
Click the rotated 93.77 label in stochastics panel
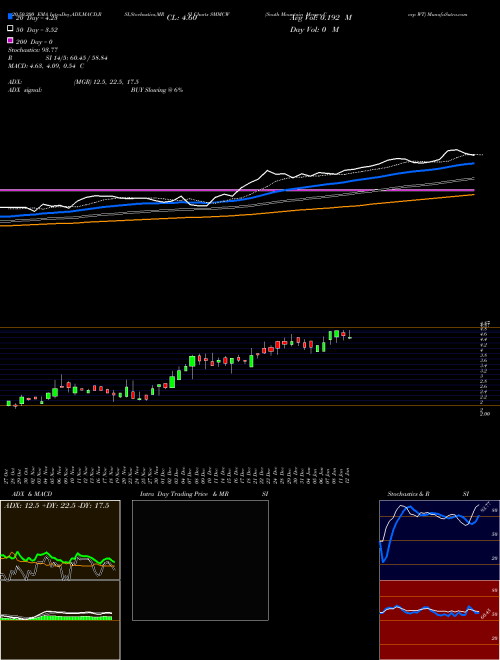click(x=485, y=505)
